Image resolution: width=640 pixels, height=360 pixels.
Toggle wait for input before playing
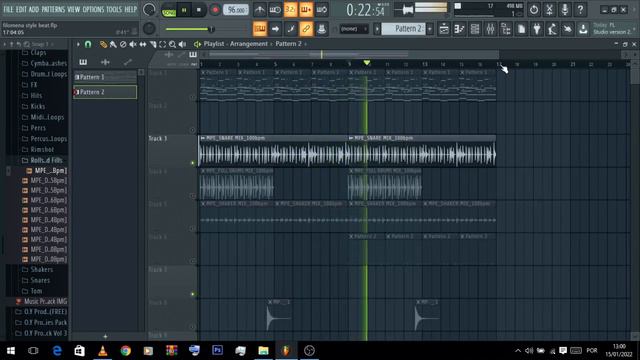[275, 9]
